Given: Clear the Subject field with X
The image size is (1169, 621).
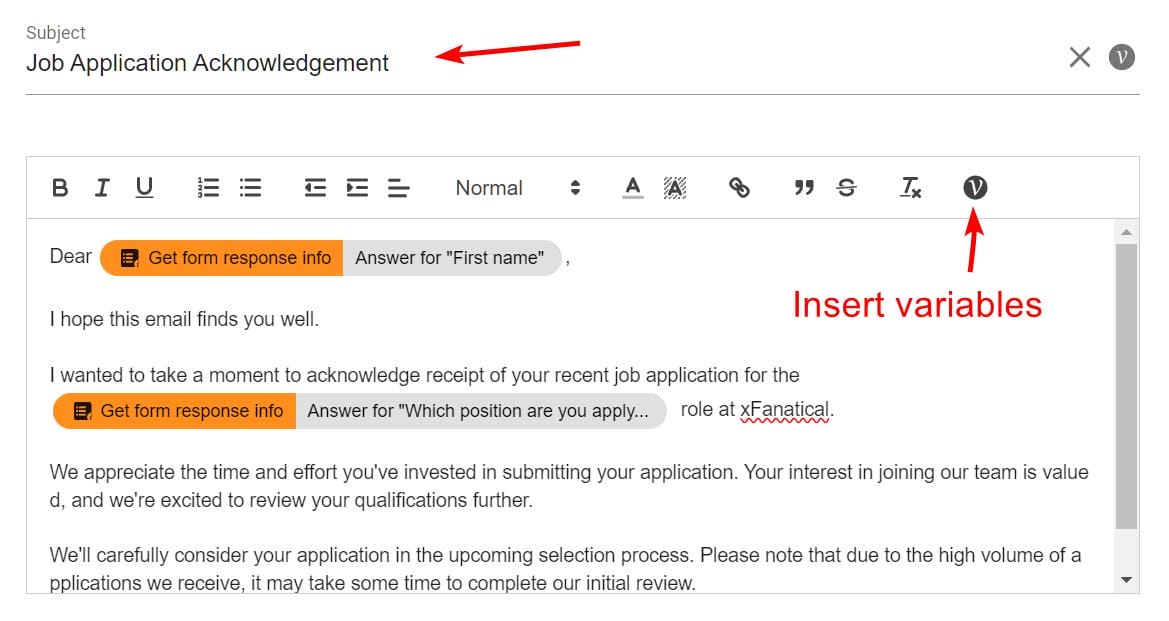Looking at the screenshot, I should (x=1080, y=57).
